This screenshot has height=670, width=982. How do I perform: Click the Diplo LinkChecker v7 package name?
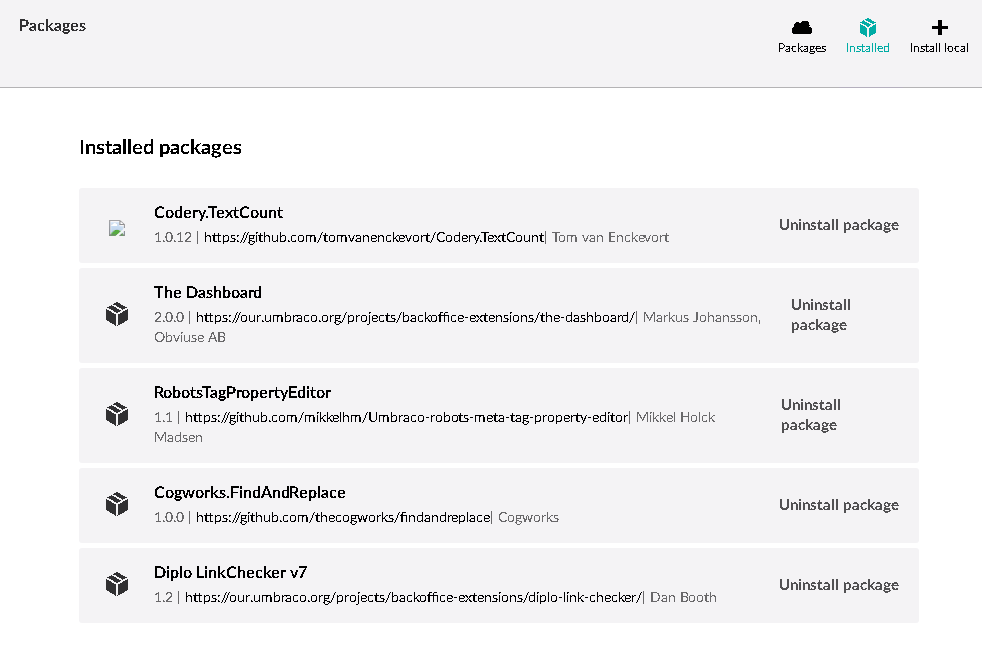tap(230, 572)
